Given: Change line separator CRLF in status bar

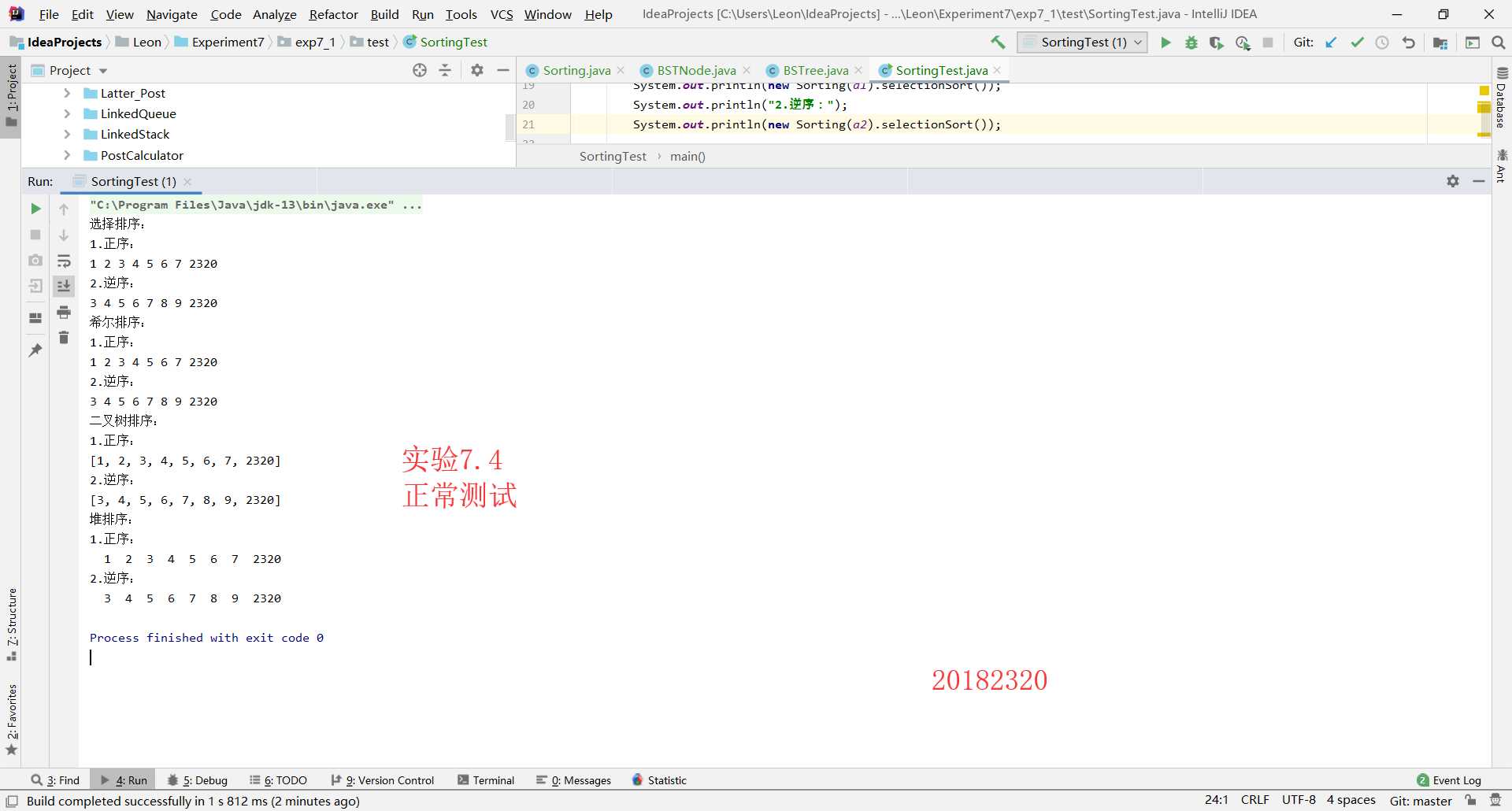Looking at the screenshot, I should click(x=1255, y=800).
